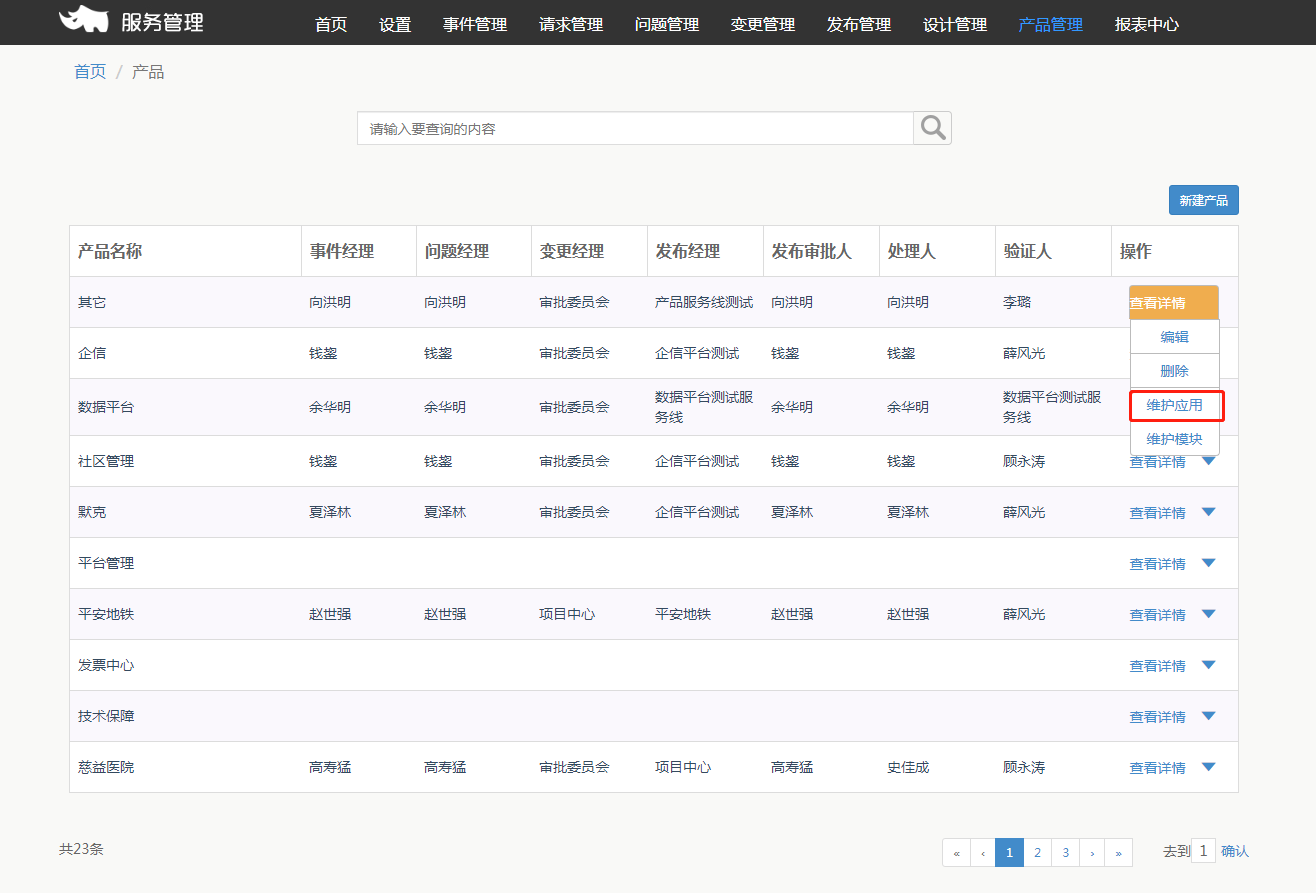Image resolution: width=1316 pixels, height=893 pixels.
Task: Open 查看详情 link for 社区管理
Action: [x=1158, y=462]
